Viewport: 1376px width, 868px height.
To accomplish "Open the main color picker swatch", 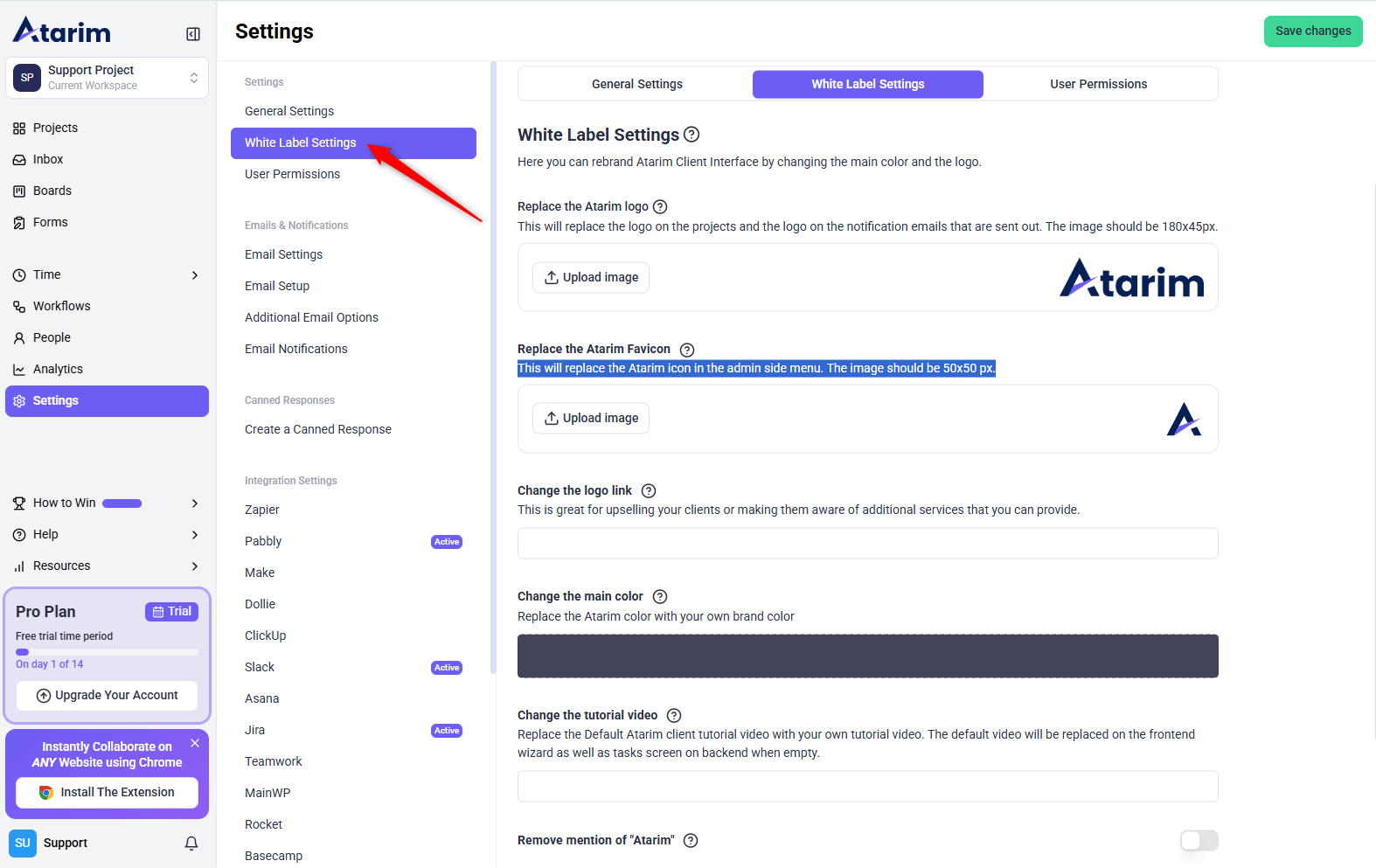I will point(867,656).
